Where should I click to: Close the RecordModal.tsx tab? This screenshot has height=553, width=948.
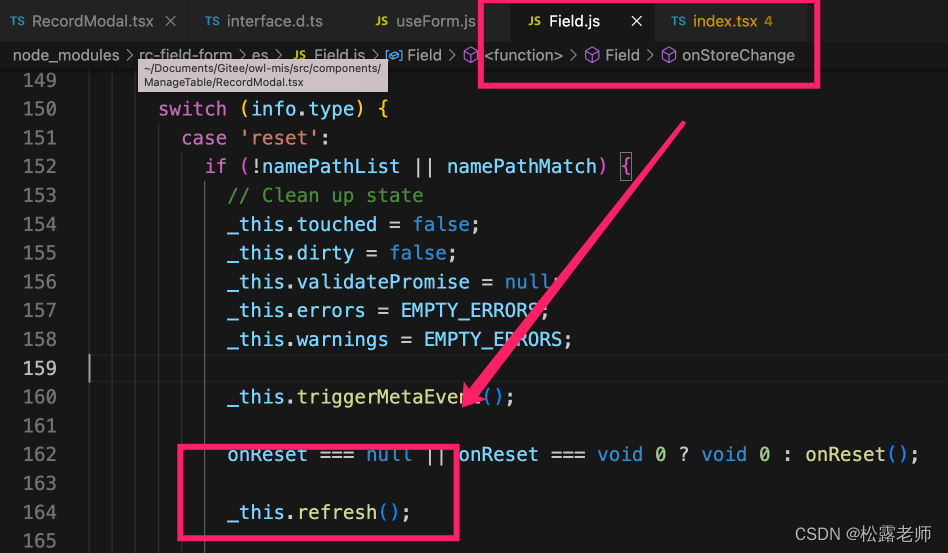coord(170,21)
